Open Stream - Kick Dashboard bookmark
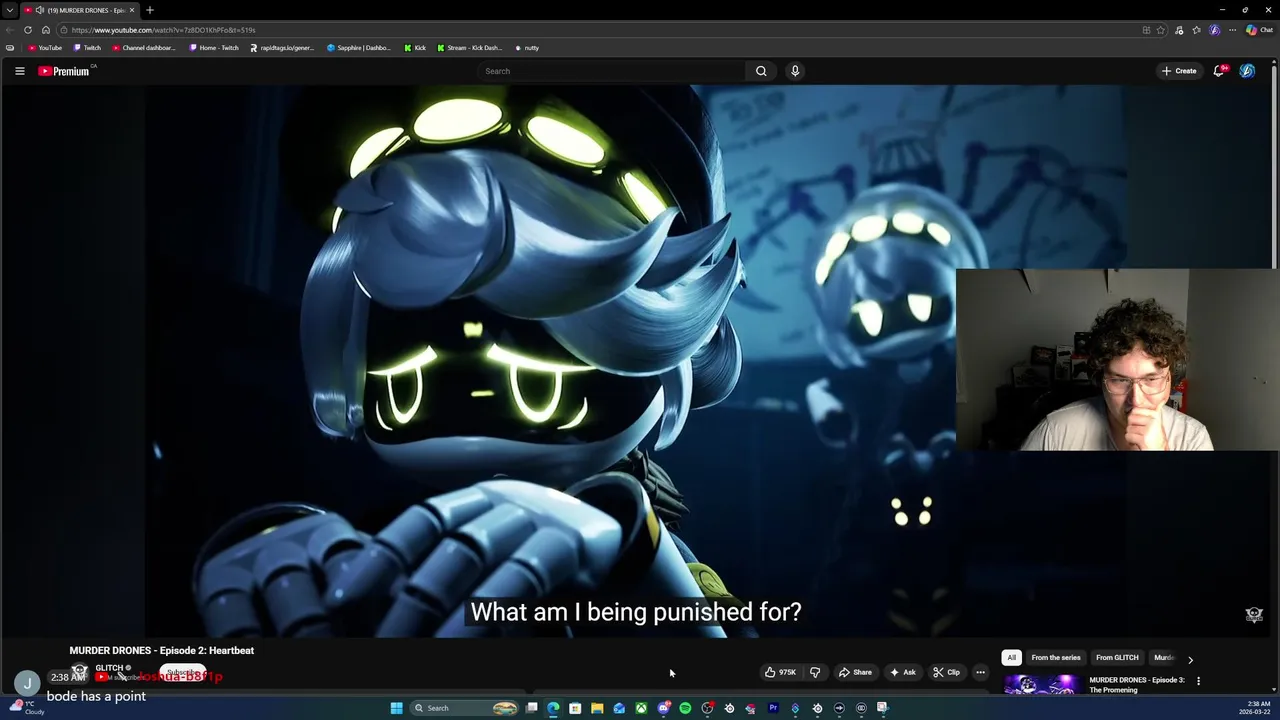The width and height of the screenshot is (1280, 720). (470, 48)
